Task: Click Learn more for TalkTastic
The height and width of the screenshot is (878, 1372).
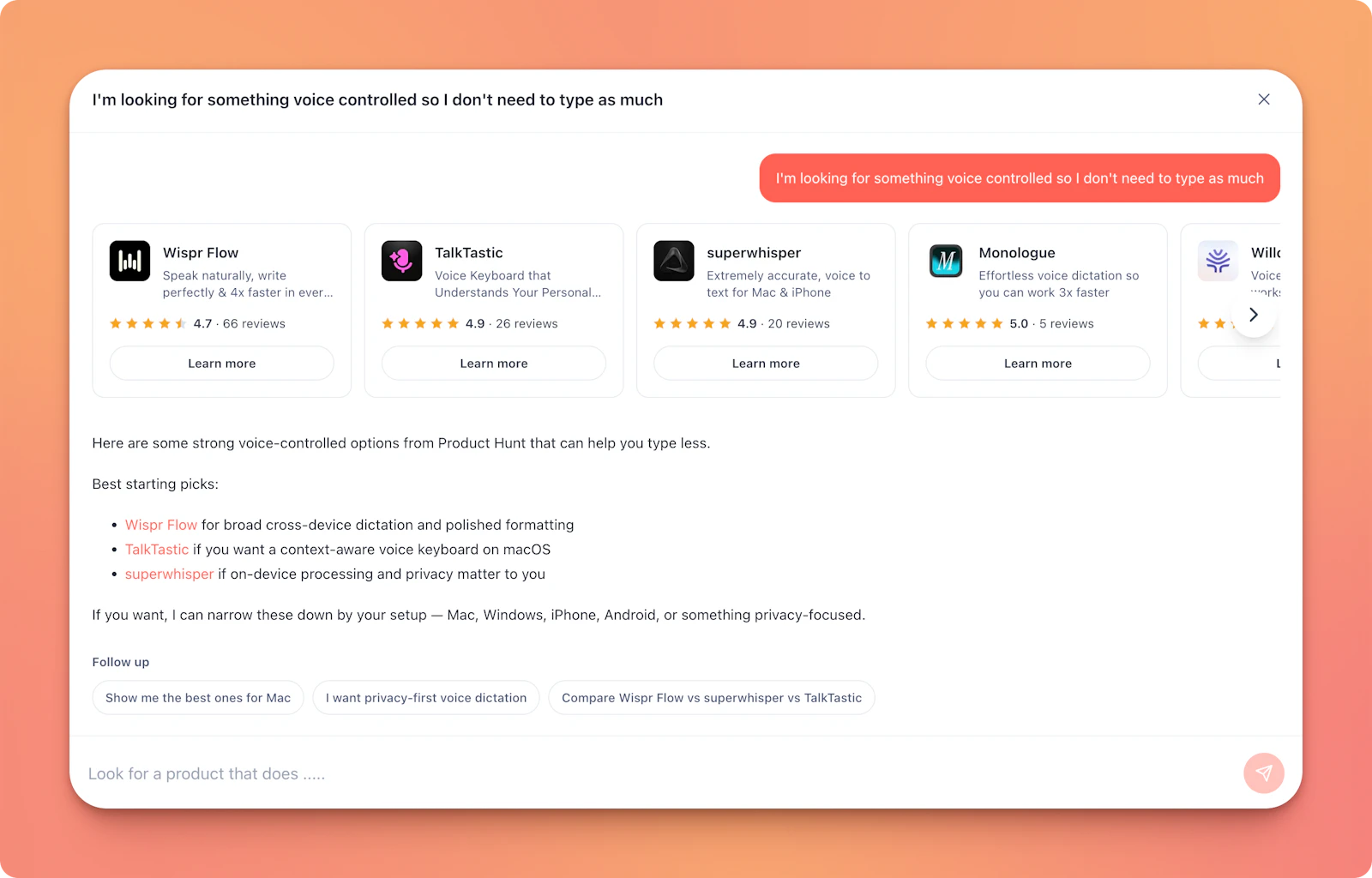Action: (493, 363)
